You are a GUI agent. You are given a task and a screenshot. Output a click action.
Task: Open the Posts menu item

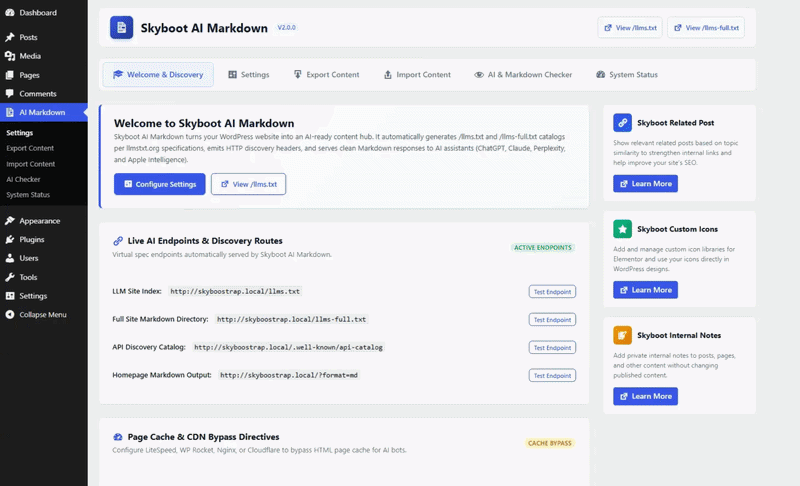(43, 37)
